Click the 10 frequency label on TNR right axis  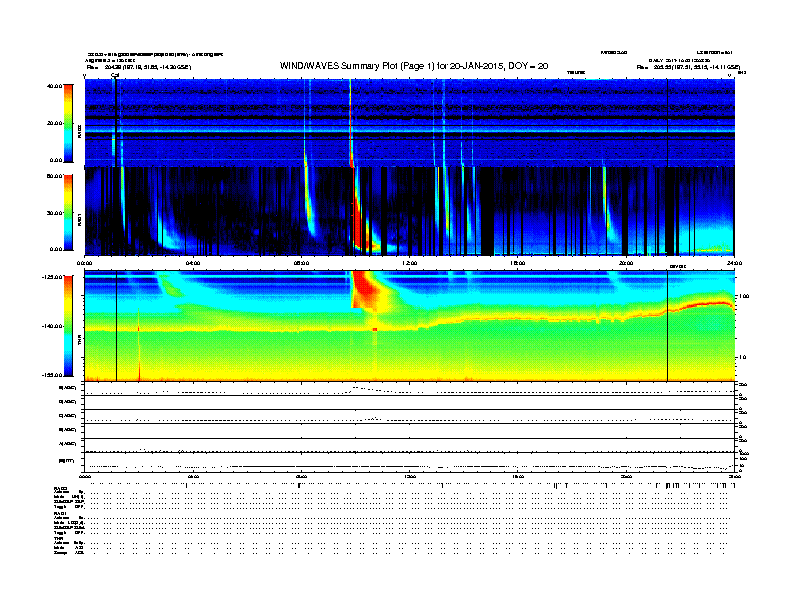743,357
